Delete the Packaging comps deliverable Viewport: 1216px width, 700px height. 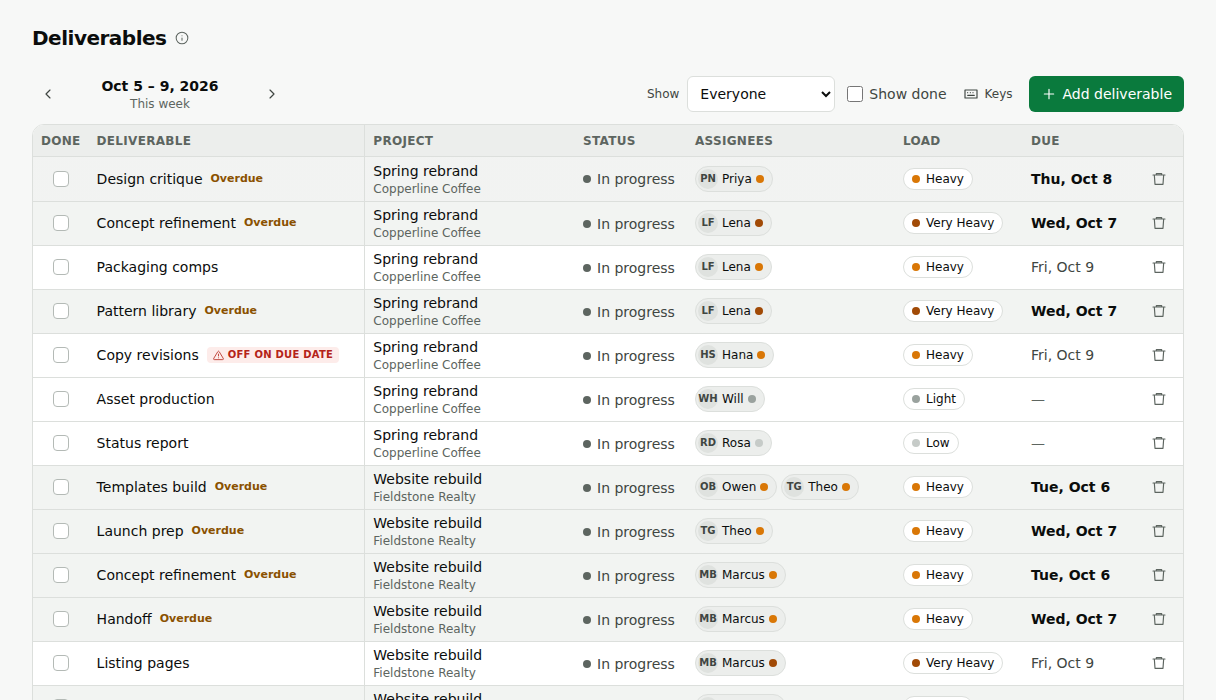coord(1159,267)
